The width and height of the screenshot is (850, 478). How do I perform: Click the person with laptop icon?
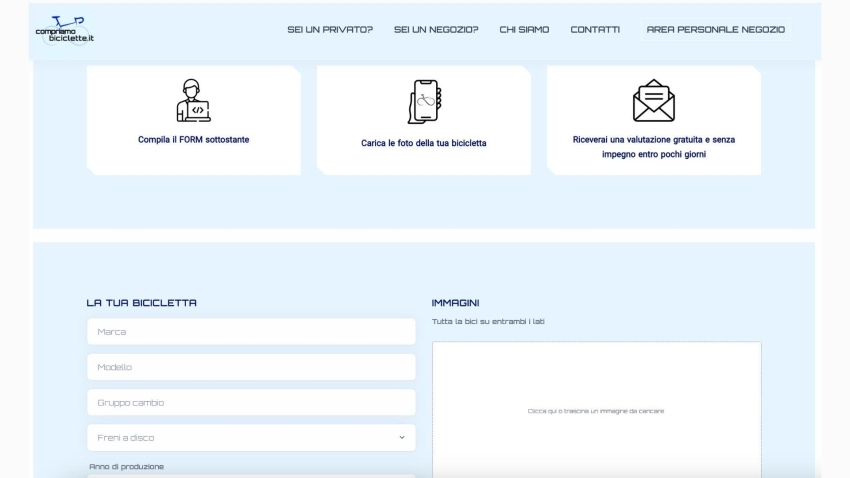[x=193, y=100]
